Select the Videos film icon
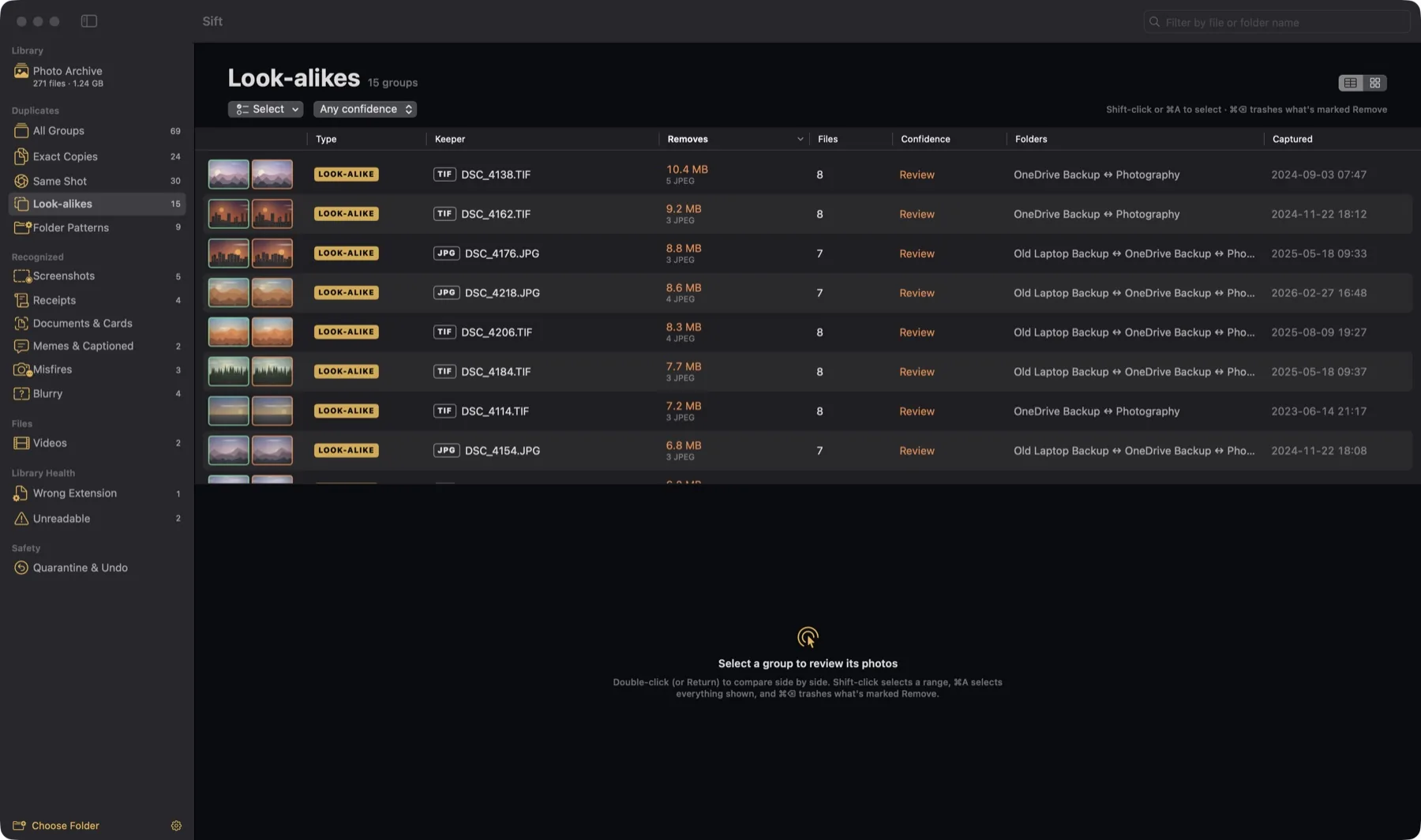This screenshot has width=1421, height=840. 21,443
